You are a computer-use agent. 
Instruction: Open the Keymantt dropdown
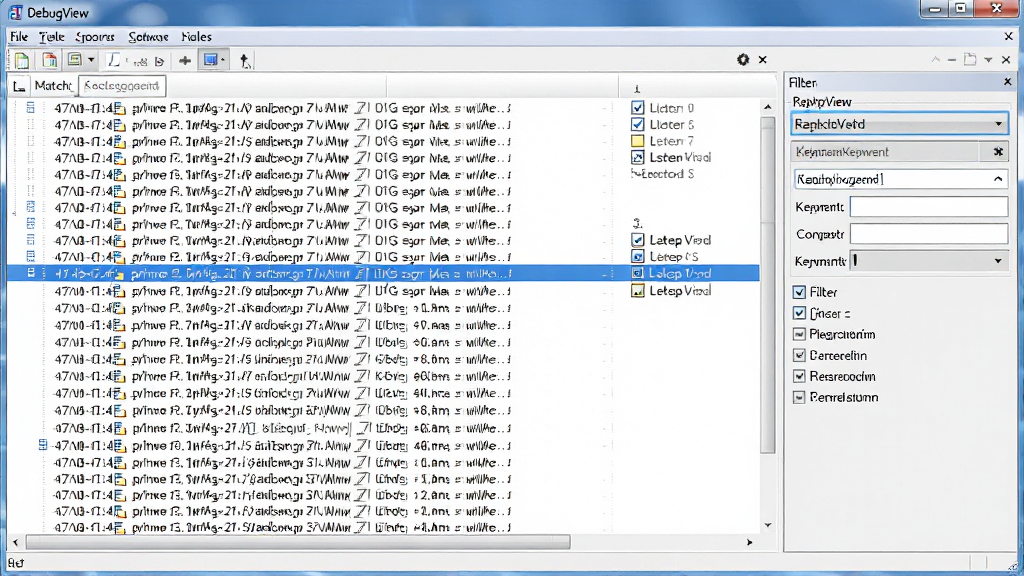pos(928,261)
